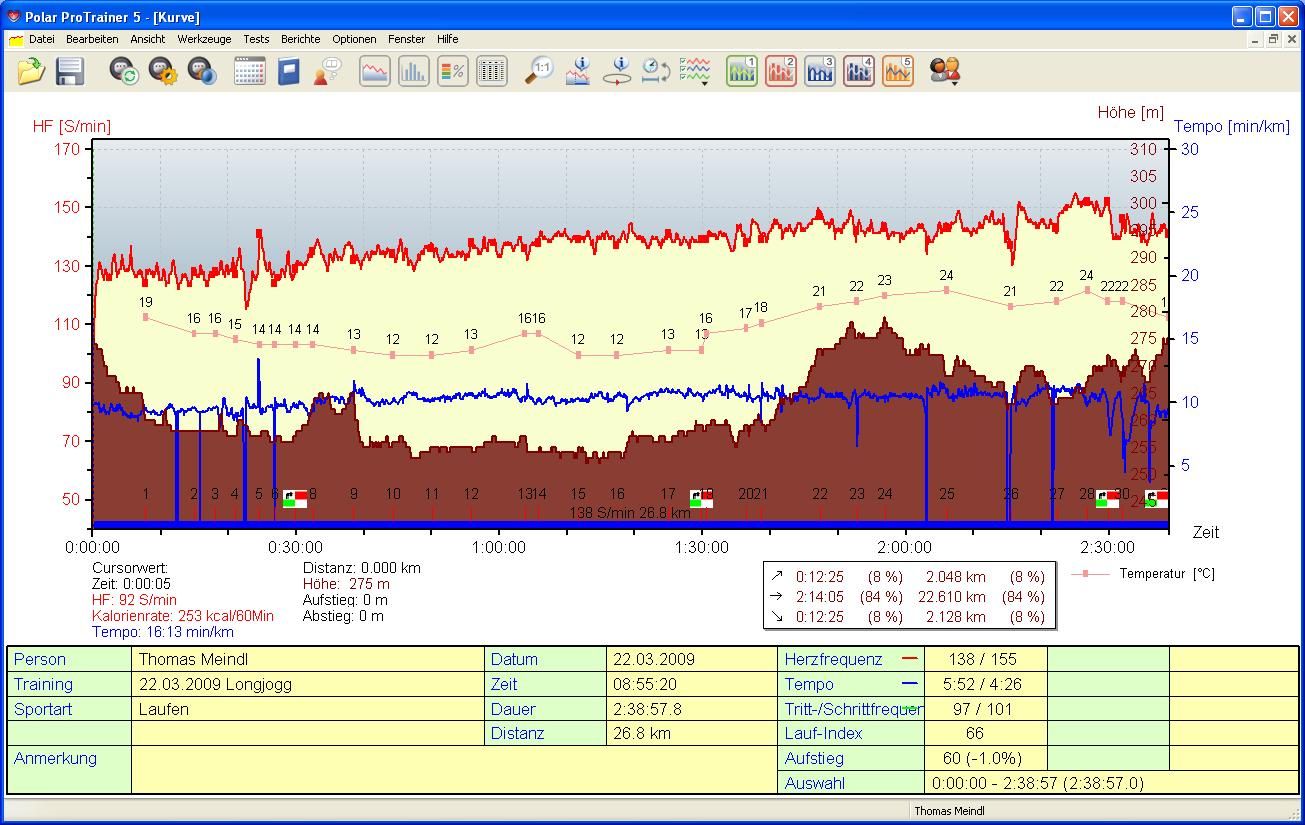This screenshot has height=825, width=1305.
Task: Click the Thomas Meindl status bar entry
Action: [x=949, y=811]
